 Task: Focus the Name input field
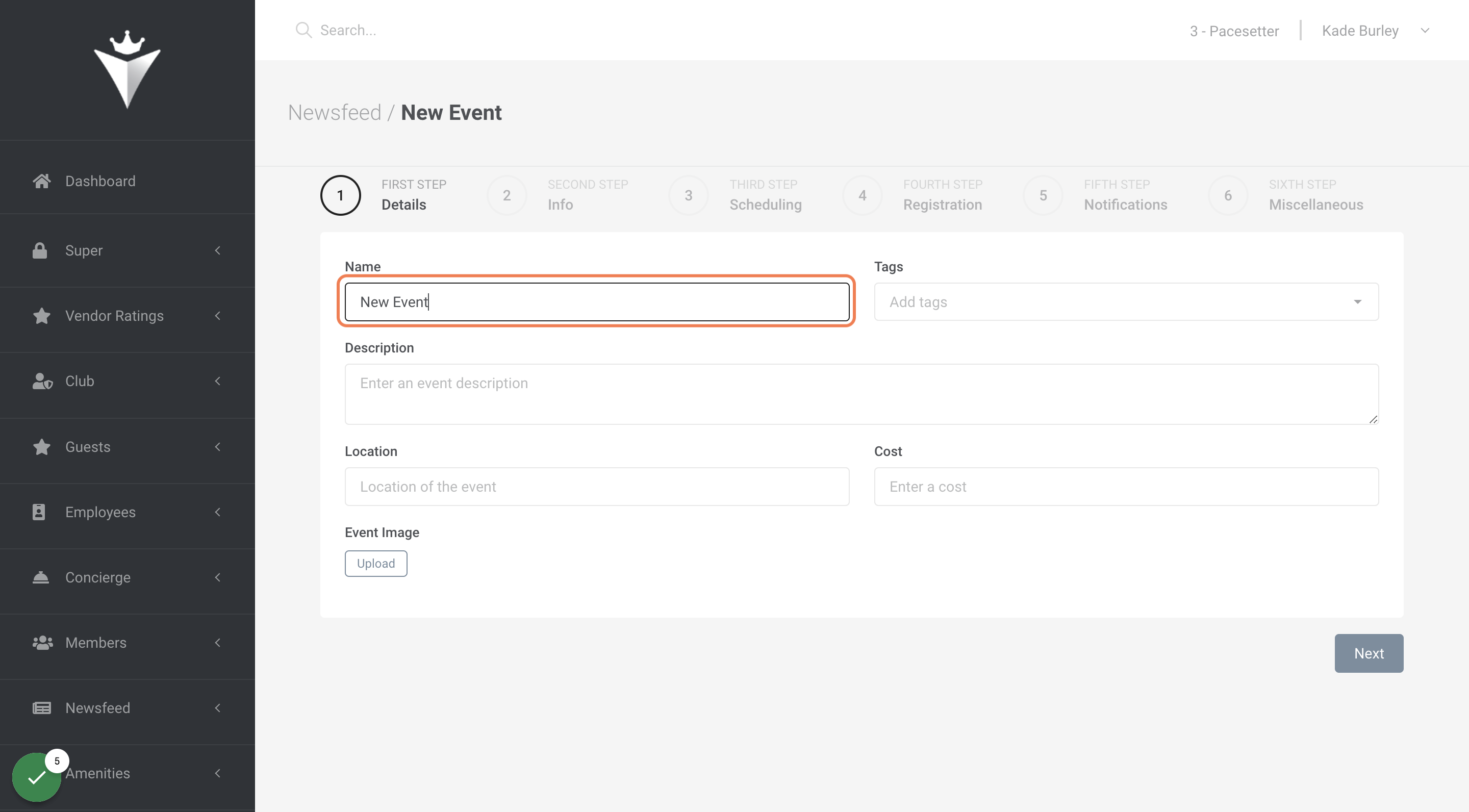coord(597,301)
